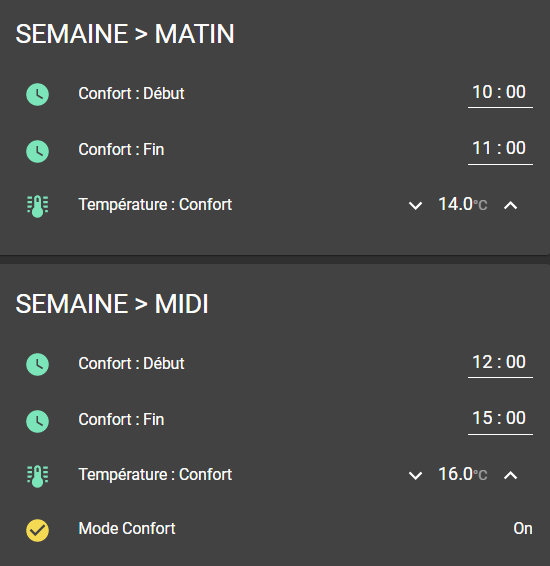Decrease the Midi 16.0°C temperature with down chevron
550x566 pixels.
point(415,475)
